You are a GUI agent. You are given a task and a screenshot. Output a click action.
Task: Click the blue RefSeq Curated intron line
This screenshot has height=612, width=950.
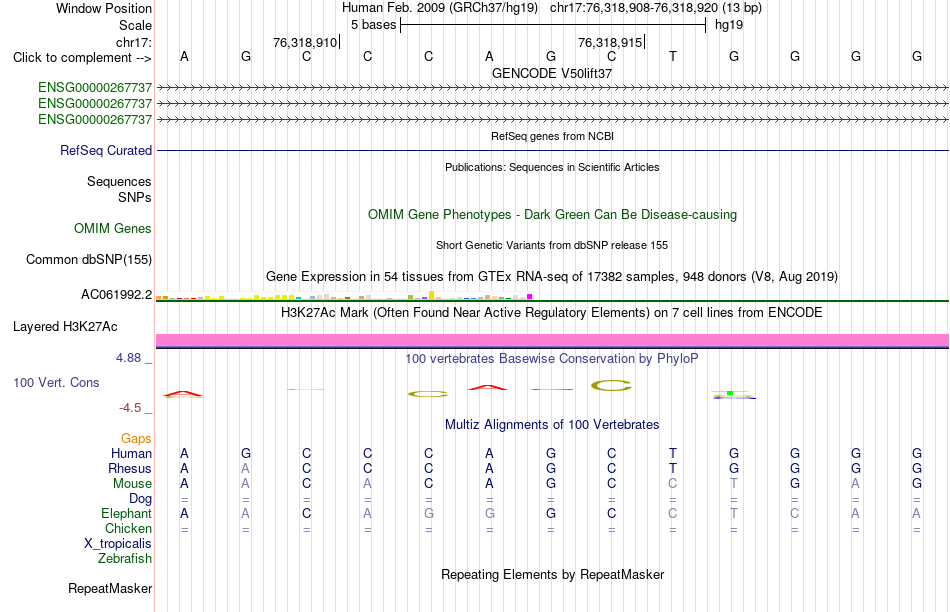tap(552, 150)
